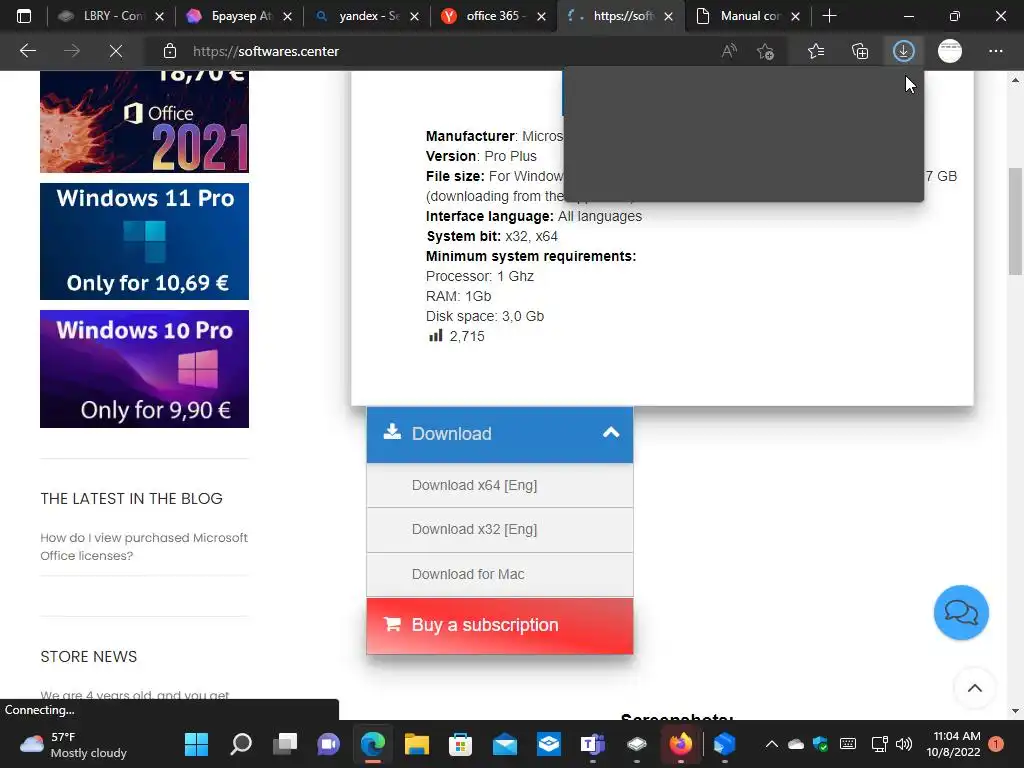Close the office 365 tab
1024x768 pixels.
pyautogui.click(x=541, y=16)
